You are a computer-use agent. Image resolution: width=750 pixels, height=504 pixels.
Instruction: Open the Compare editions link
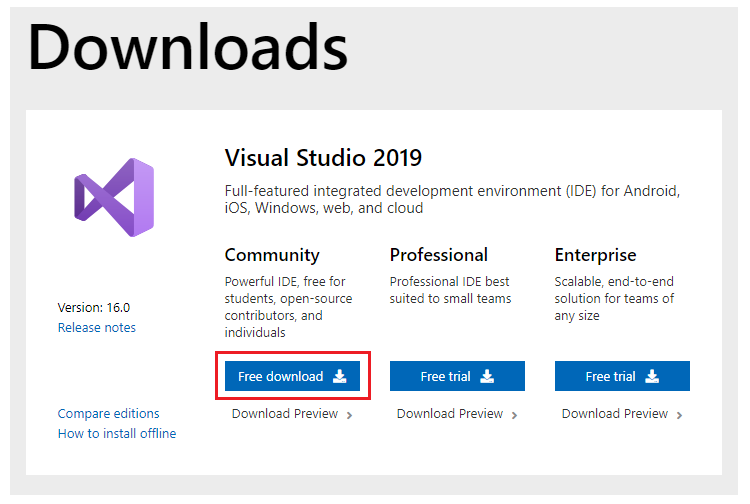(x=108, y=414)
